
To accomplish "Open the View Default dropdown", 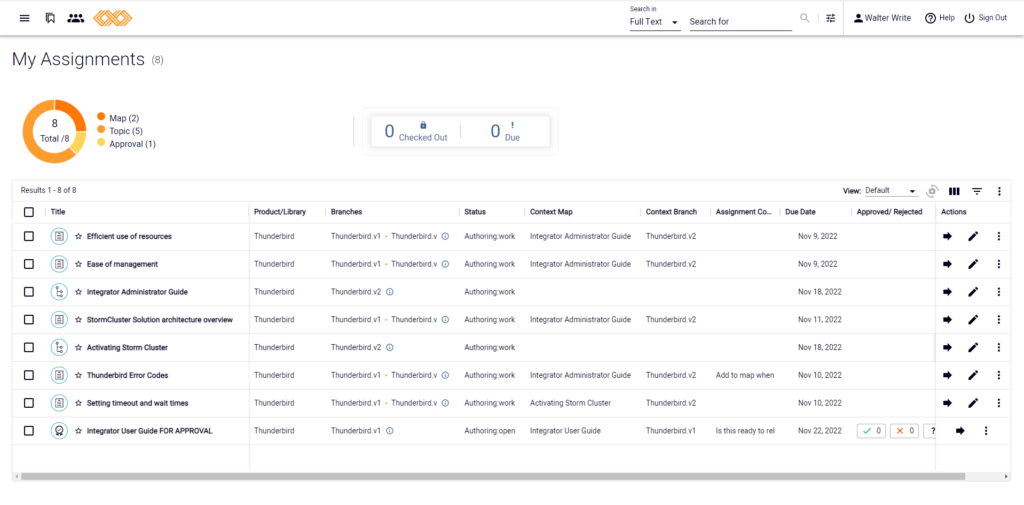I will click(891, 191).
